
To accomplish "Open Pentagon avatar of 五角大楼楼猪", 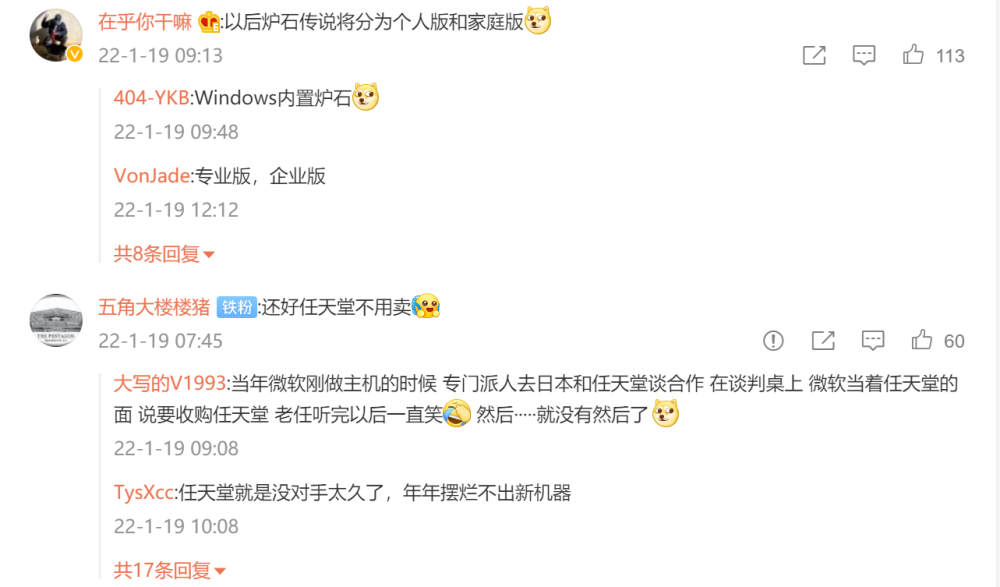I will pyautogui.click(x=56, y=320).
